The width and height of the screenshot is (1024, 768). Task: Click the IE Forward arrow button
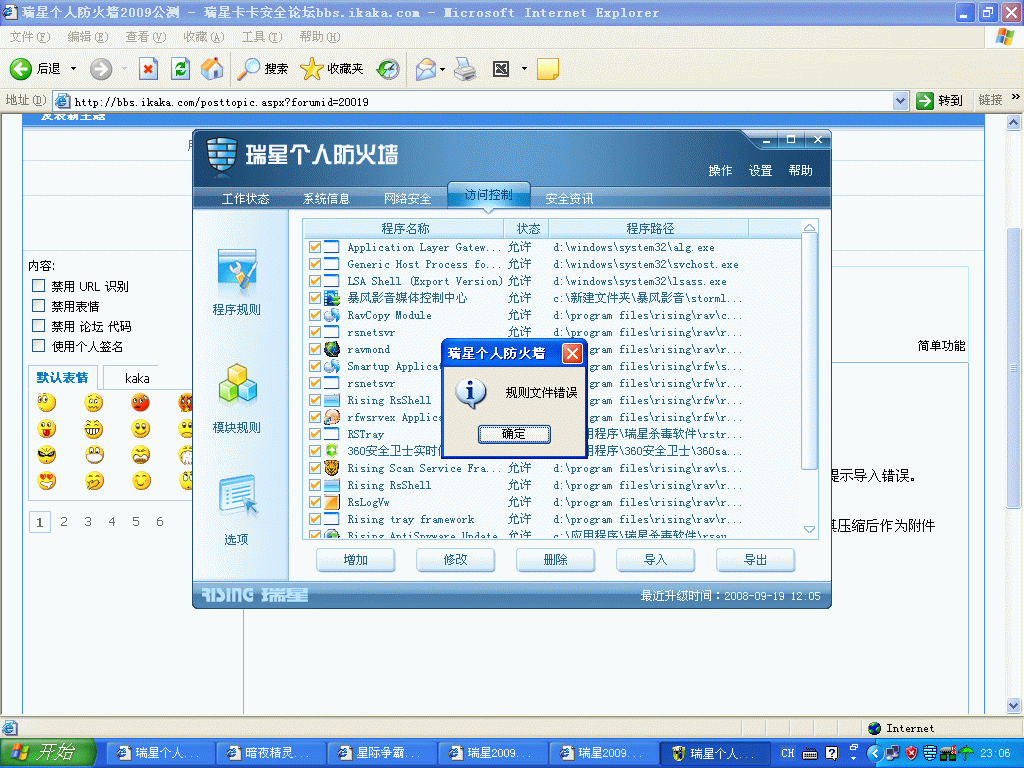point(101,69)
